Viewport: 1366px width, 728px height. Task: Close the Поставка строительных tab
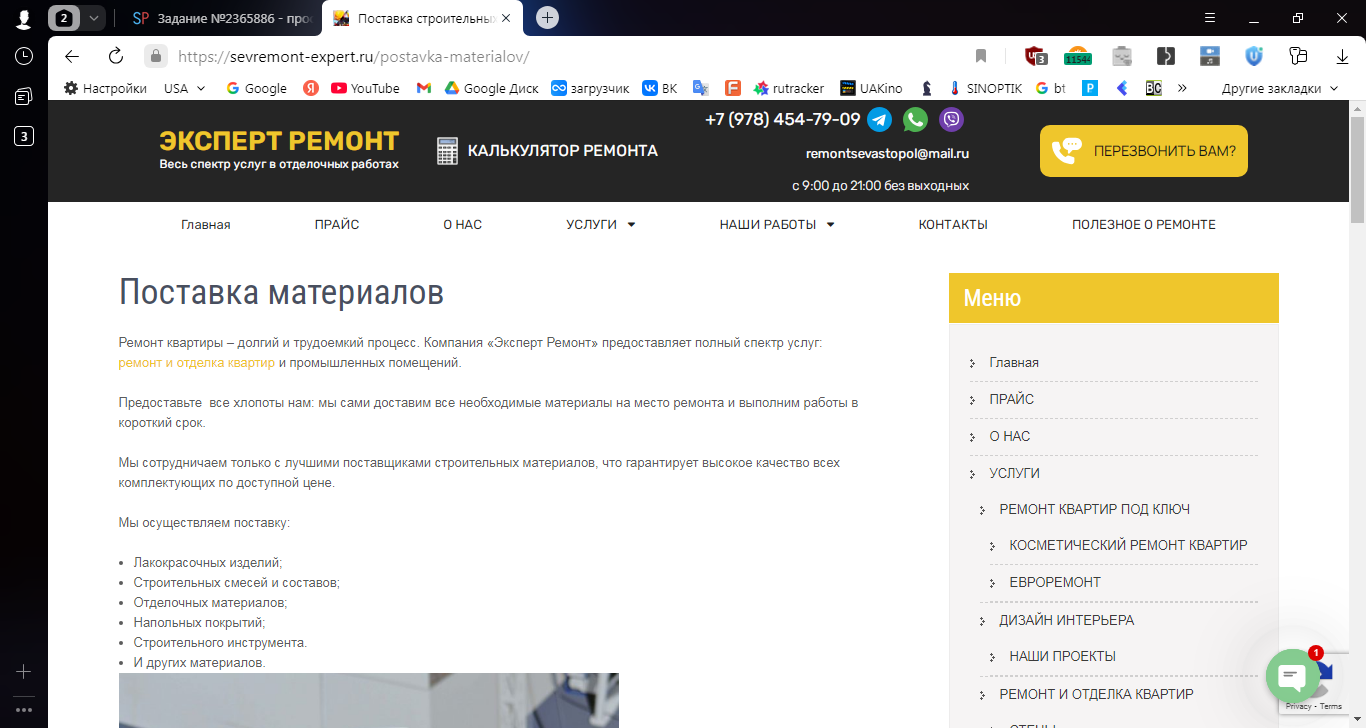pos(506,18)
